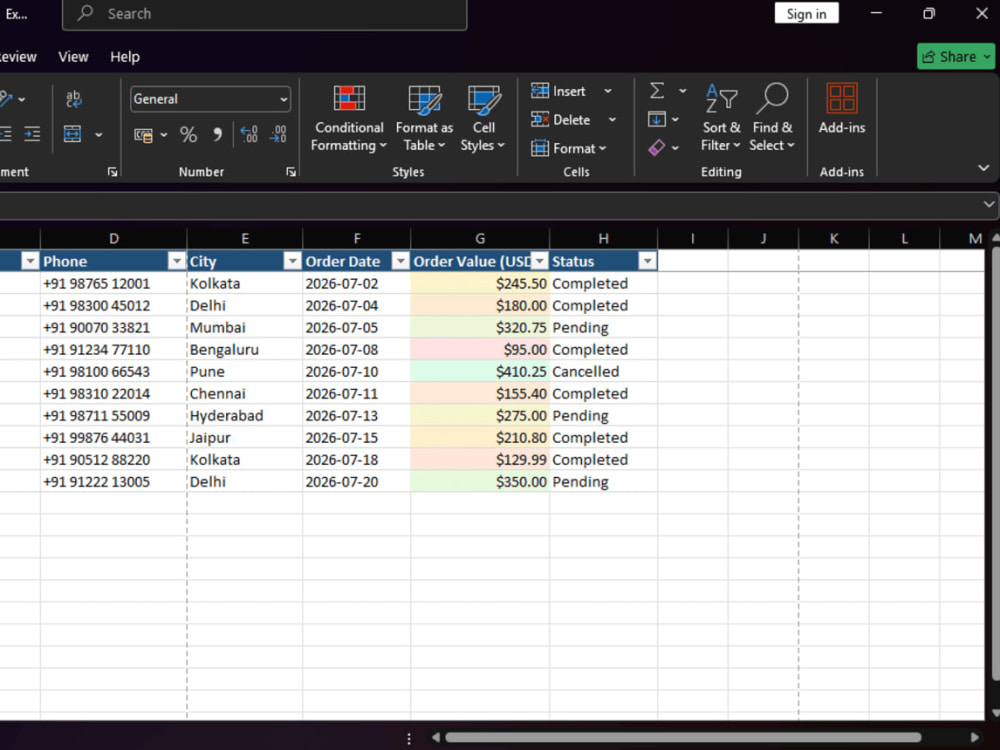Screen dimensions: 1000x750
Task: Click Decrease Decimal icon
Action: 278,135
